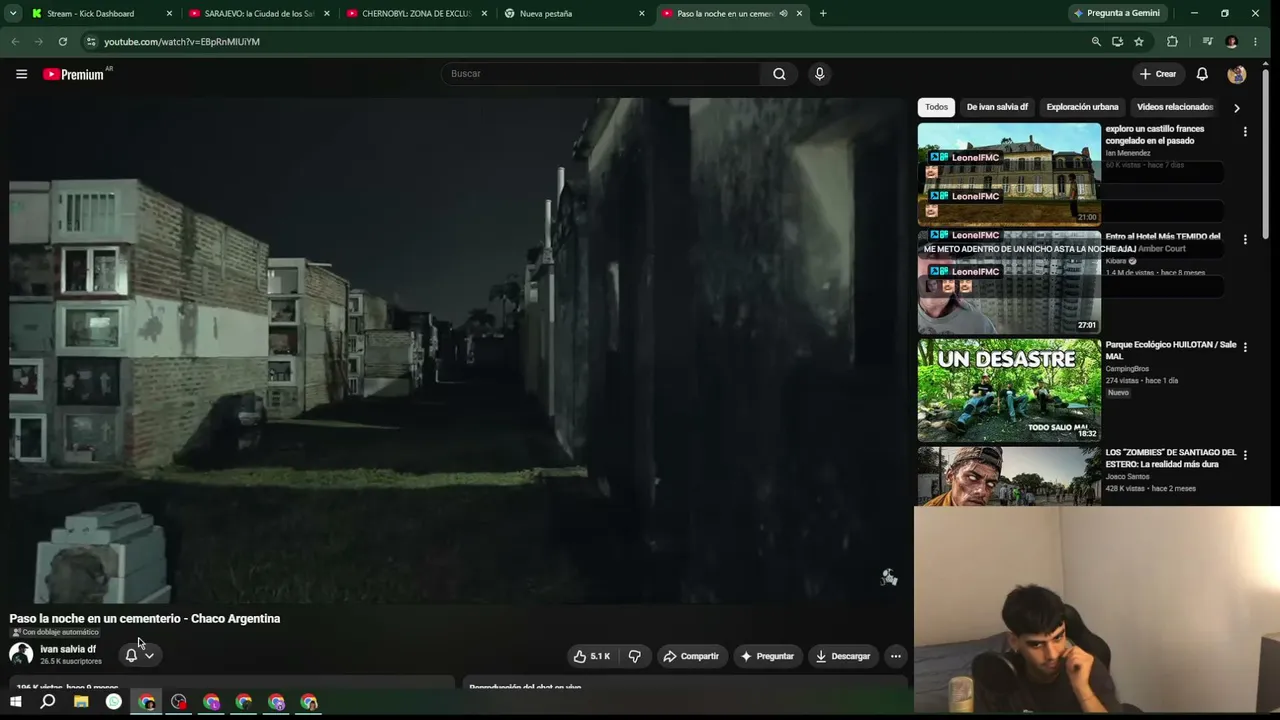Dislike the video with thumbs down
Viewport: 1280px width, 720px height.
pos(634,656)
